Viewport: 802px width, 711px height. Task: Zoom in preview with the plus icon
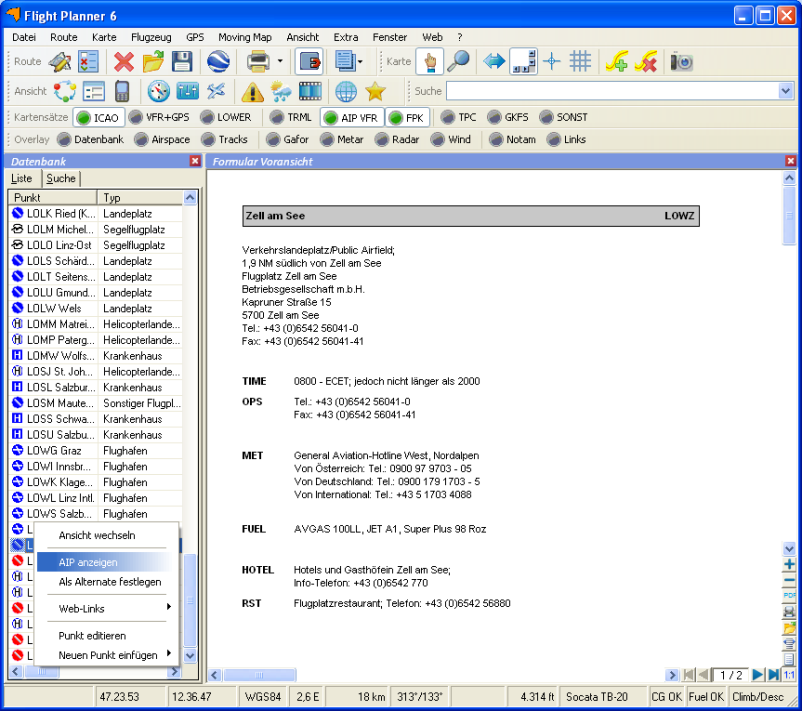pos(789,564)
